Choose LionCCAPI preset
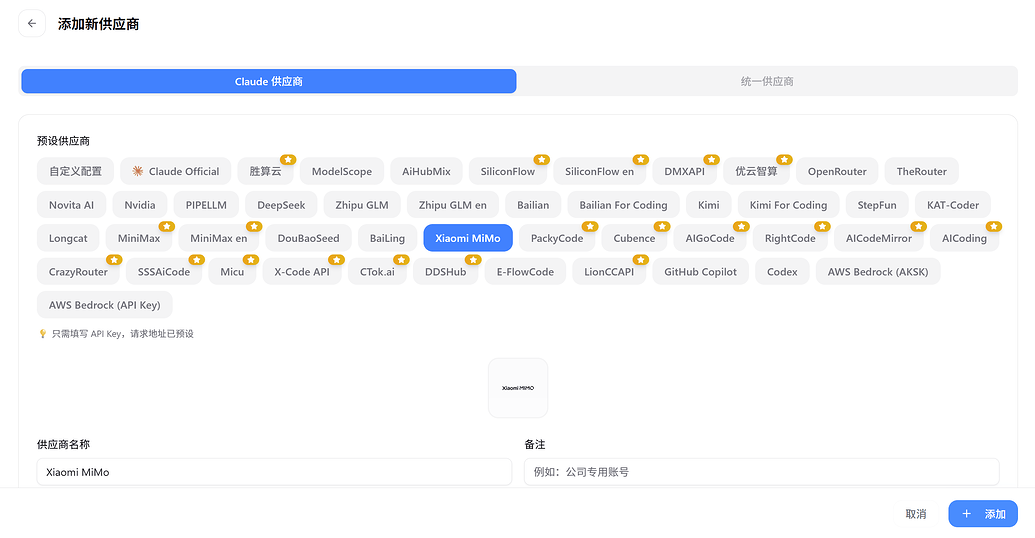 [609, 272]
